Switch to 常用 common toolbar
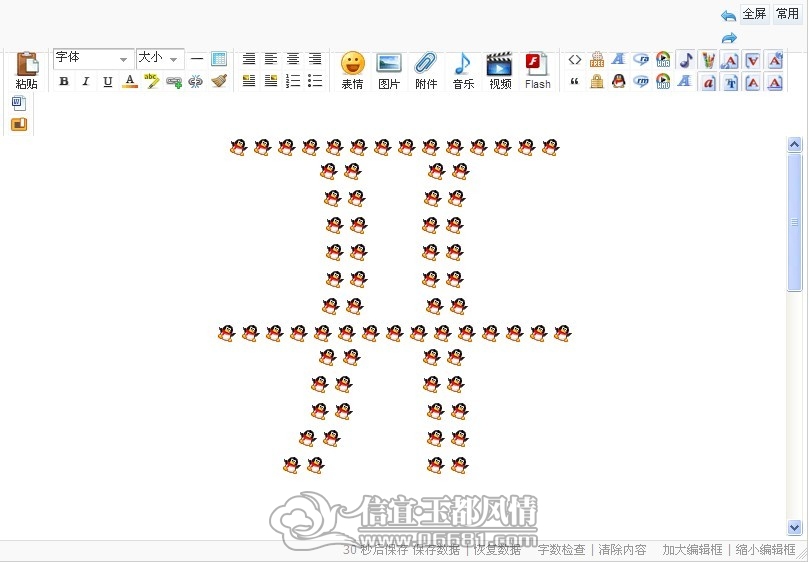 coord(787,14)
